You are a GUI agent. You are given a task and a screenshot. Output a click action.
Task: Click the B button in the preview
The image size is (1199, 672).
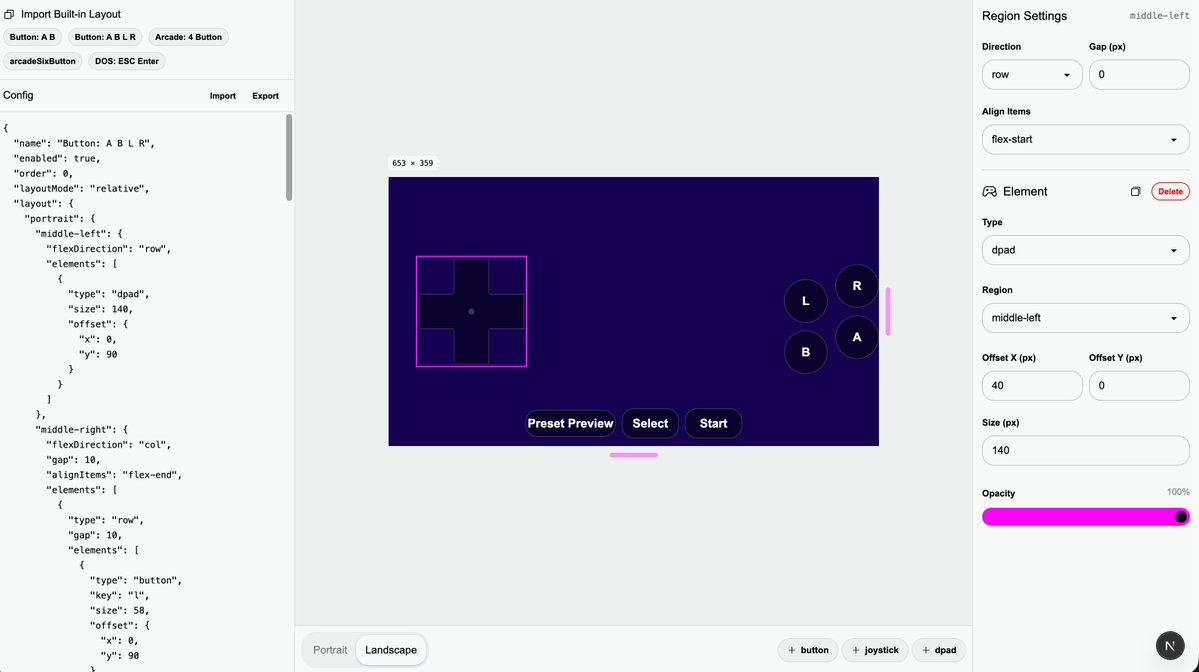pos(805,352)
